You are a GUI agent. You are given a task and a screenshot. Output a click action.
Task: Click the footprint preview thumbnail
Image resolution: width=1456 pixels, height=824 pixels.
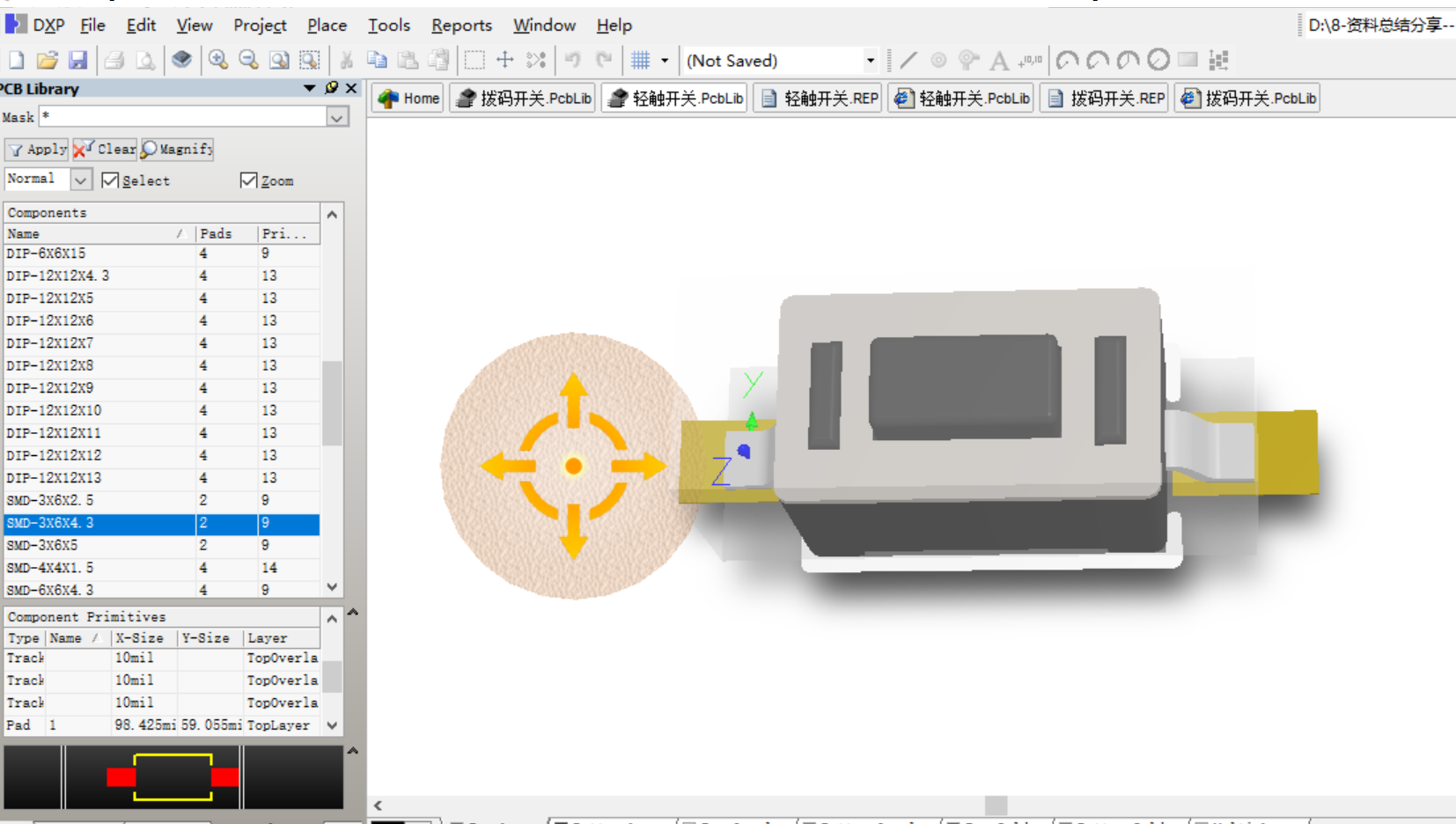pyautogui.click(x=173, y=776)
